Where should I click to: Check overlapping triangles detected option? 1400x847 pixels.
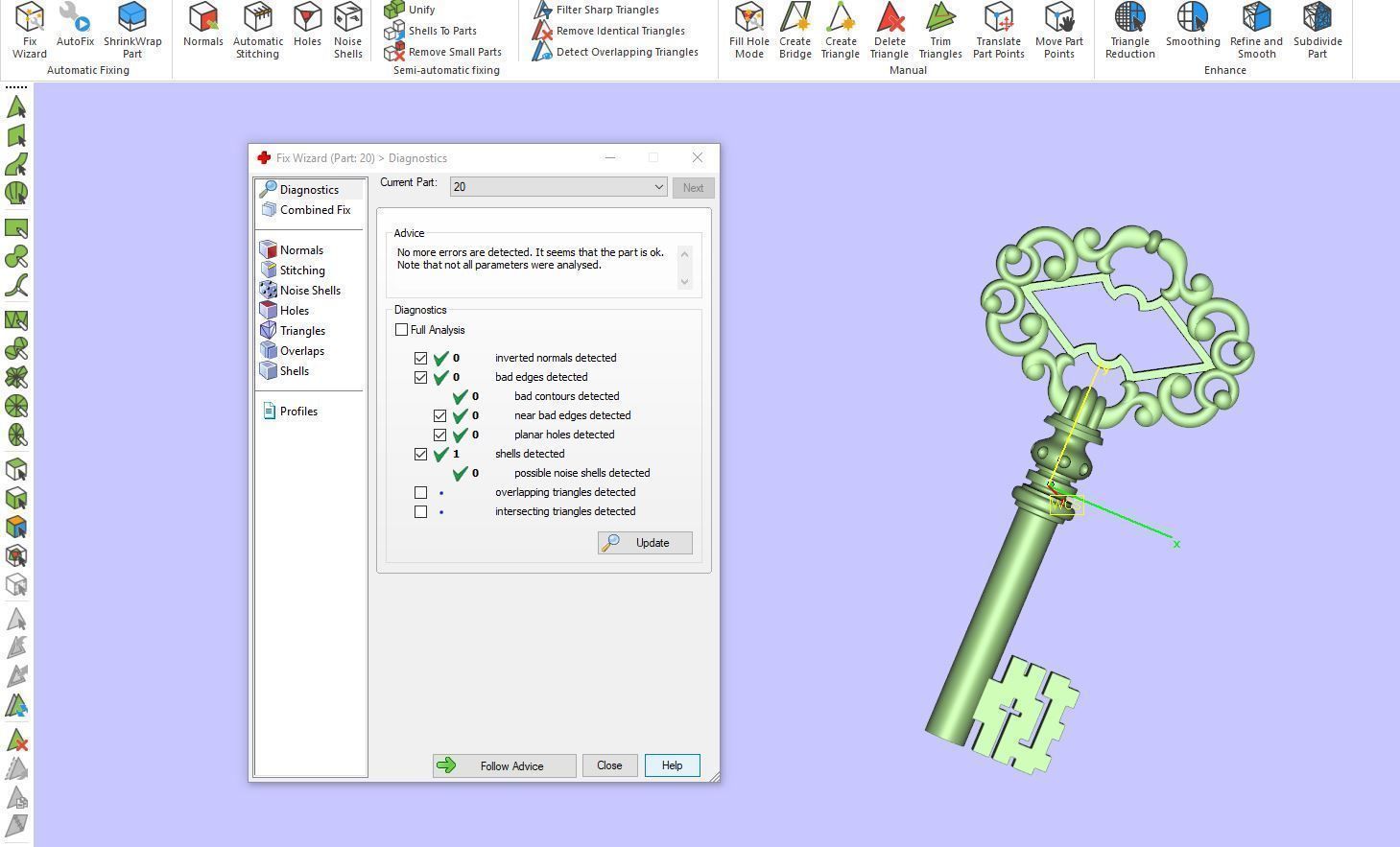pos(420,492)
